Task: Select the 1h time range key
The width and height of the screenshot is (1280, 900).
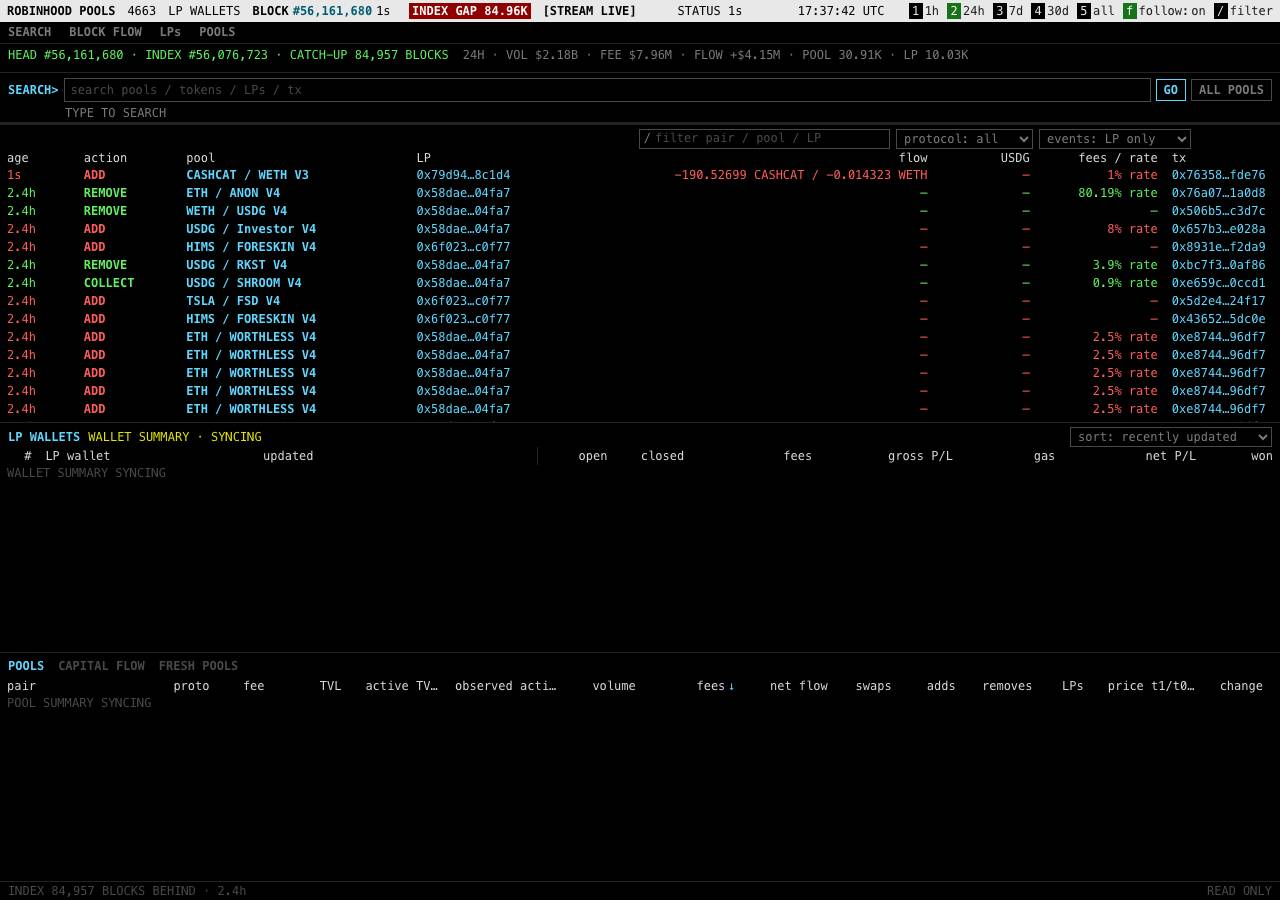Action: [x=924, y=11]
